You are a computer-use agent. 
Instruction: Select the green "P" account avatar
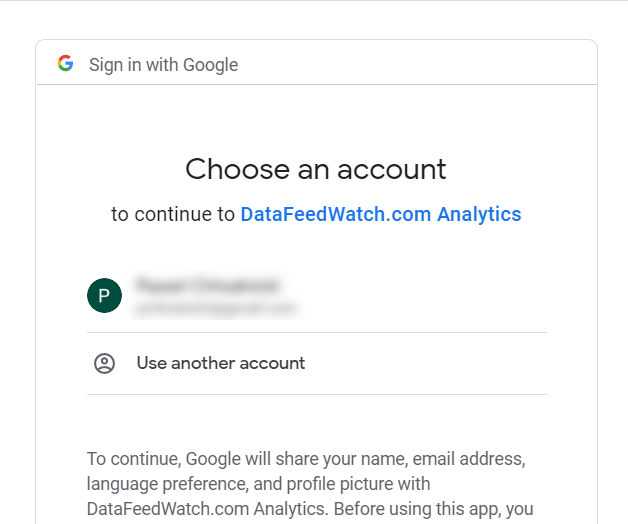[x=105, y=295]
